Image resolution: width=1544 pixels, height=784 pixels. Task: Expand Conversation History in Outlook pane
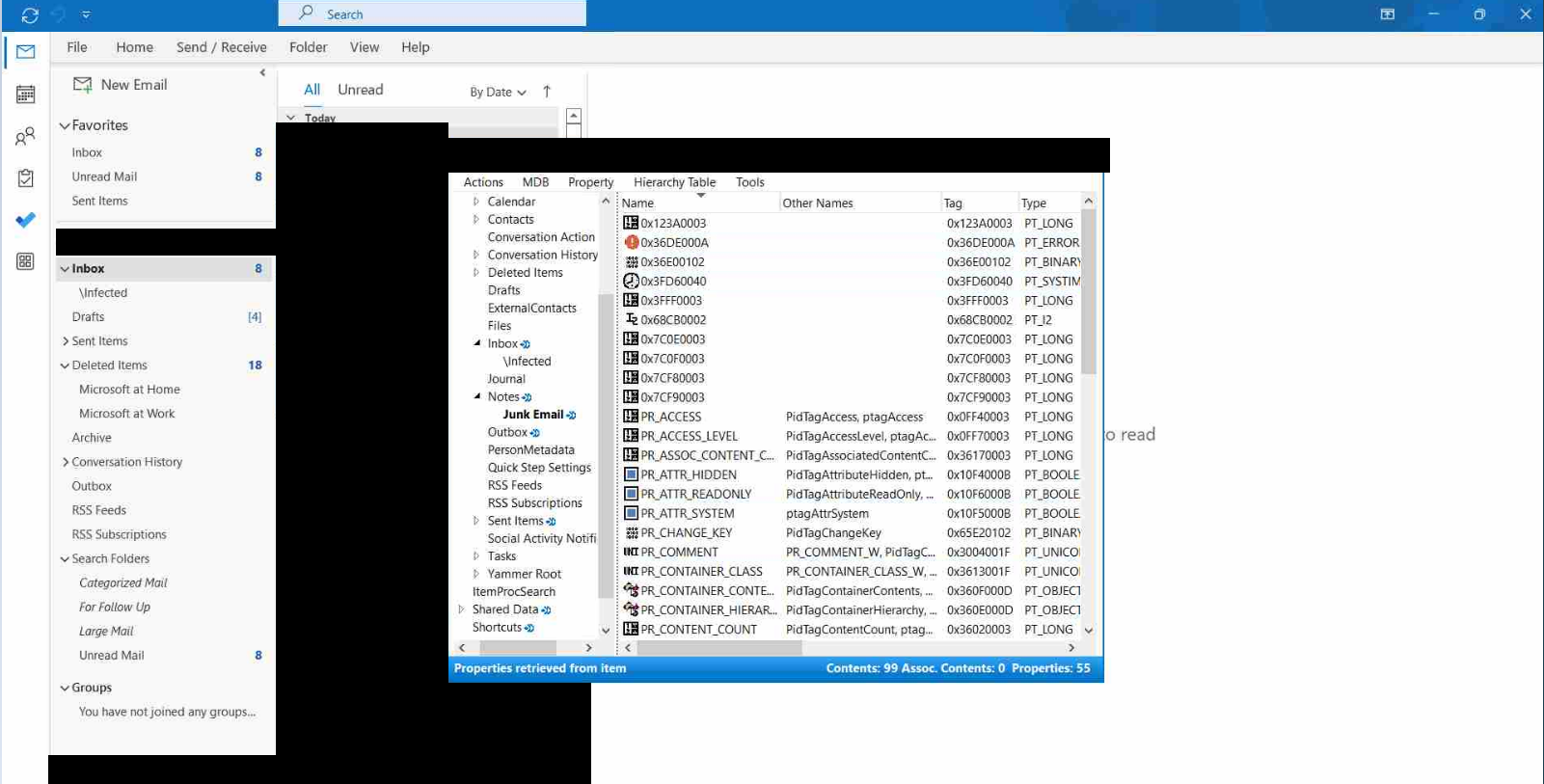(65, 462)
